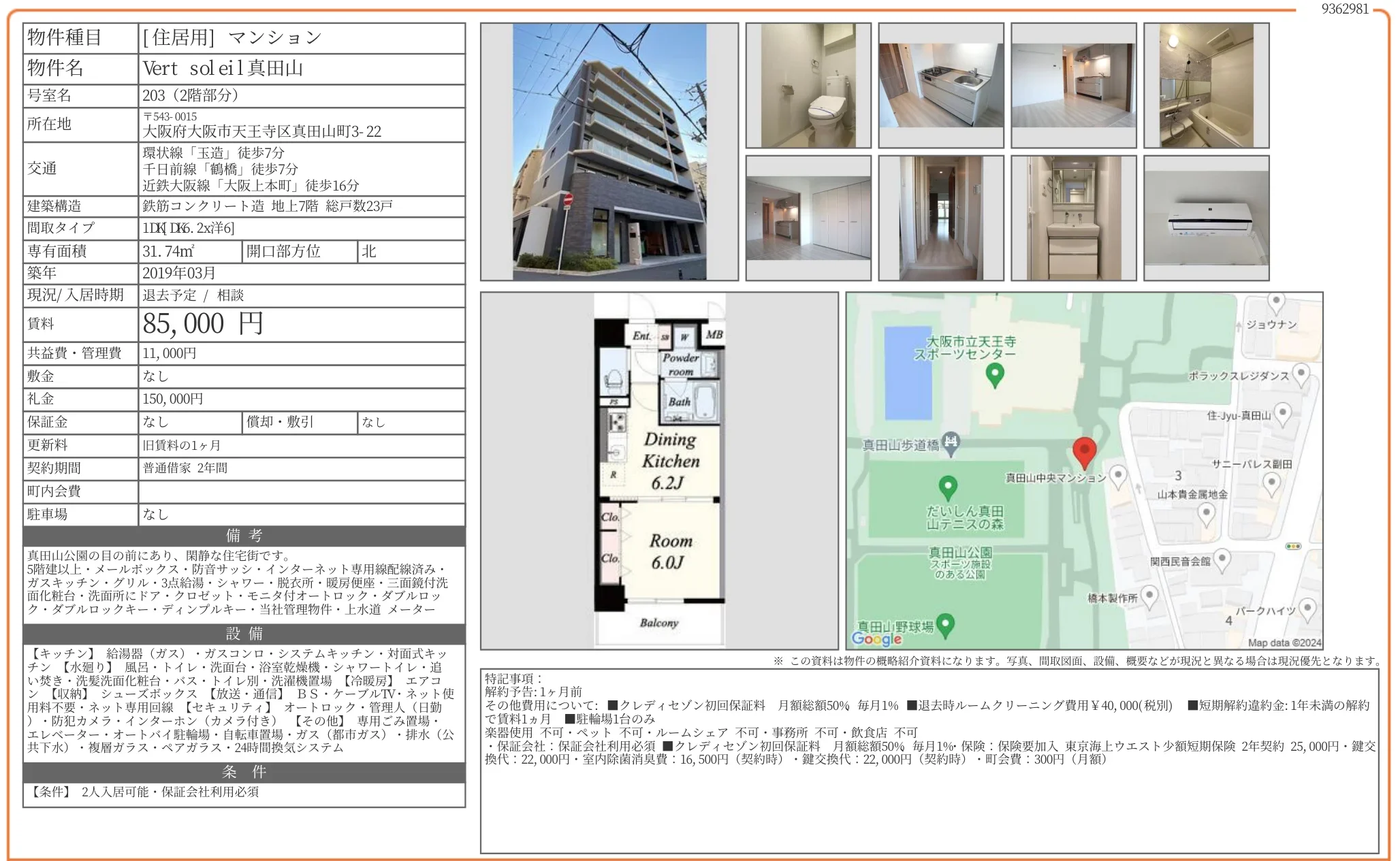Open the building exterior photo
The width and height of the screenshot is (1400, 861).
(x=609, y=152)
